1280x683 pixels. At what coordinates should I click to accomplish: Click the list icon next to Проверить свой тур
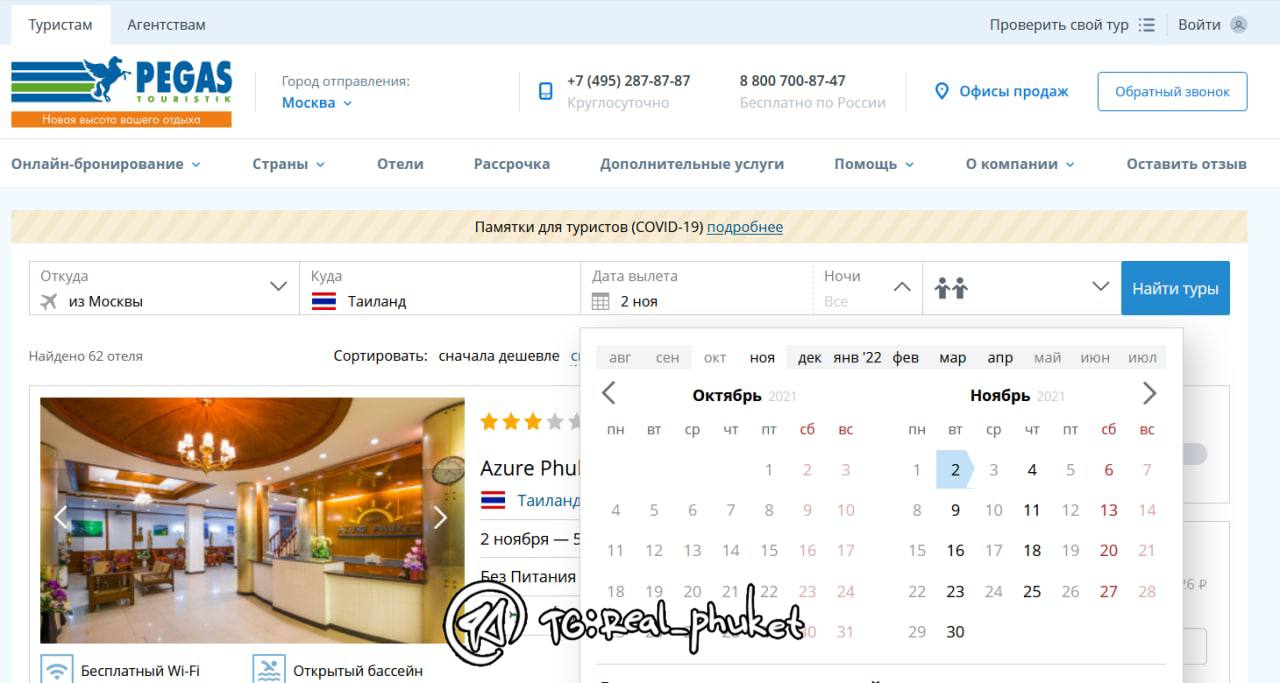1146,25
